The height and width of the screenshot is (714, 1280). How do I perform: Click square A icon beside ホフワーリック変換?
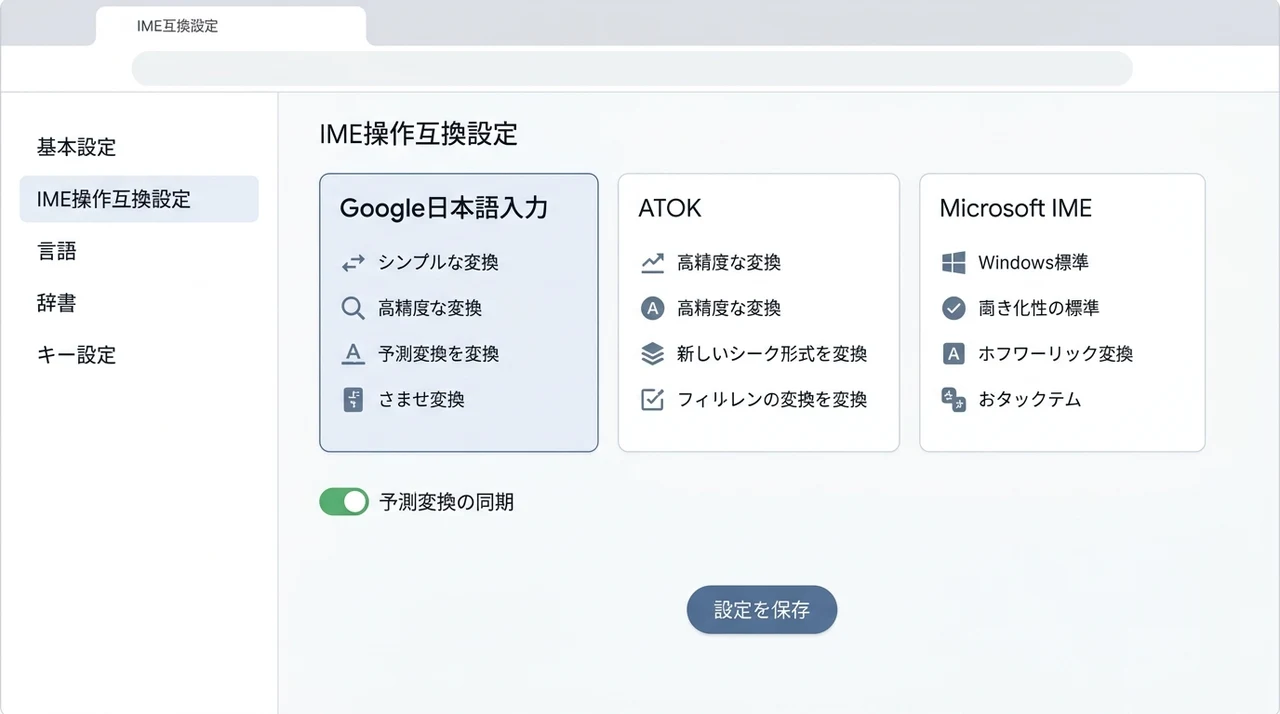tap(953, 354)
